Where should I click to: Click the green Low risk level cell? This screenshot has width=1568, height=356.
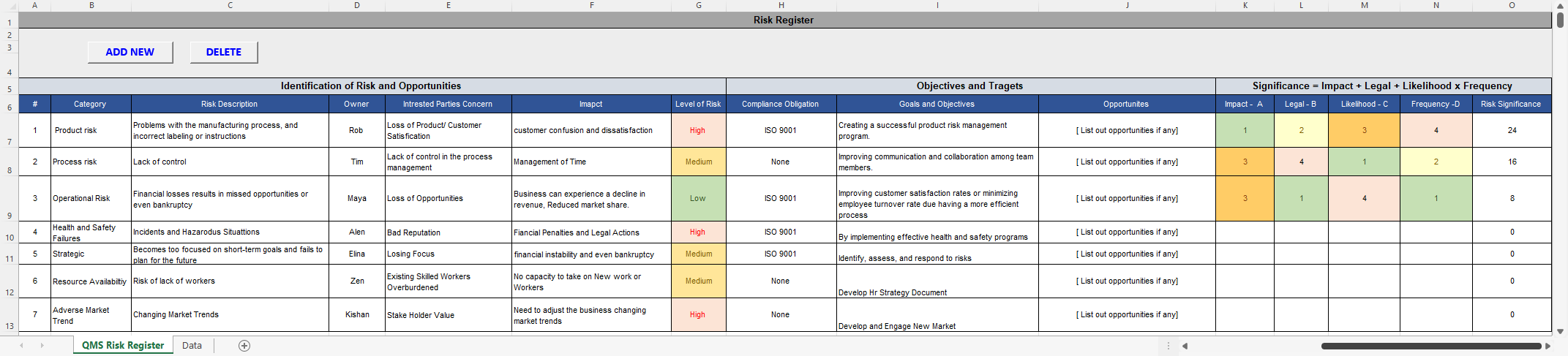pyautogui.click(x=699, y=198)
